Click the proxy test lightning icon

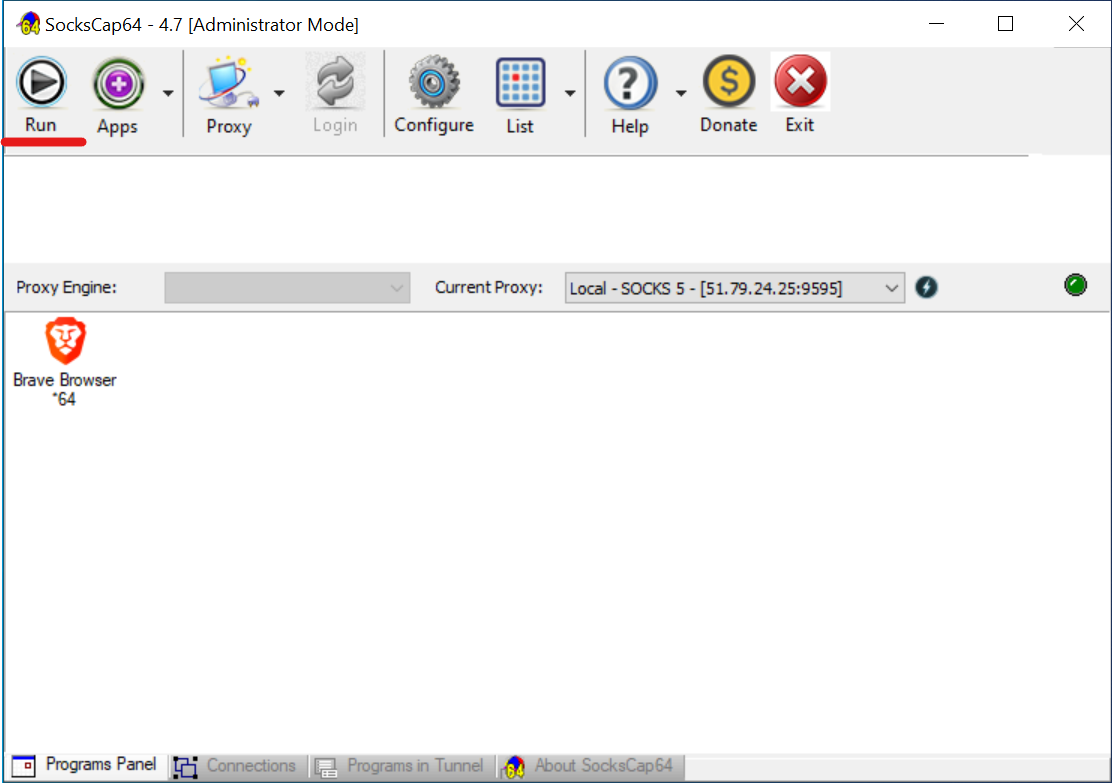(926, 288)
